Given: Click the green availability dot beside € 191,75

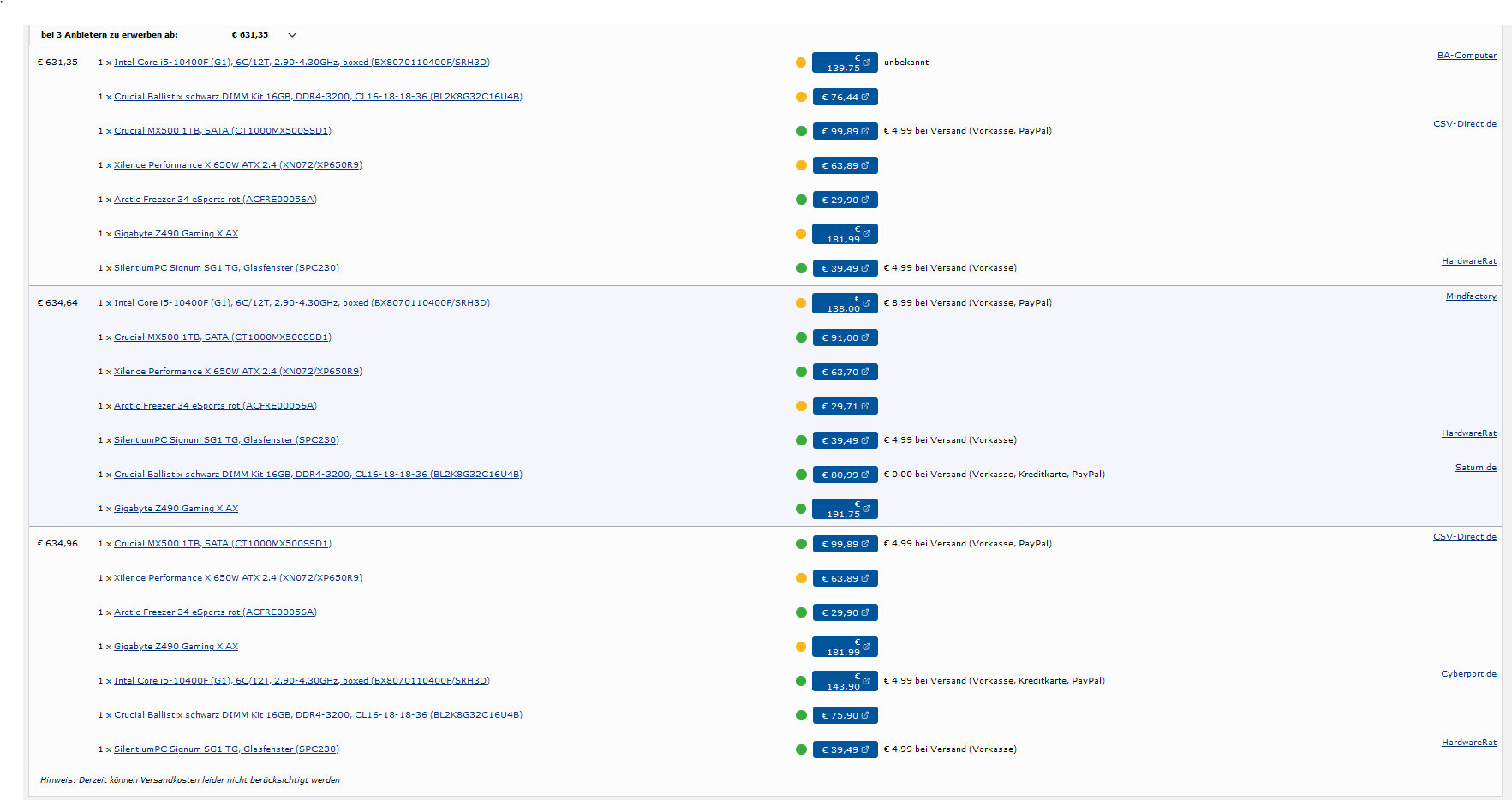Looking at the screenshot, I should (x=801, y=509).
